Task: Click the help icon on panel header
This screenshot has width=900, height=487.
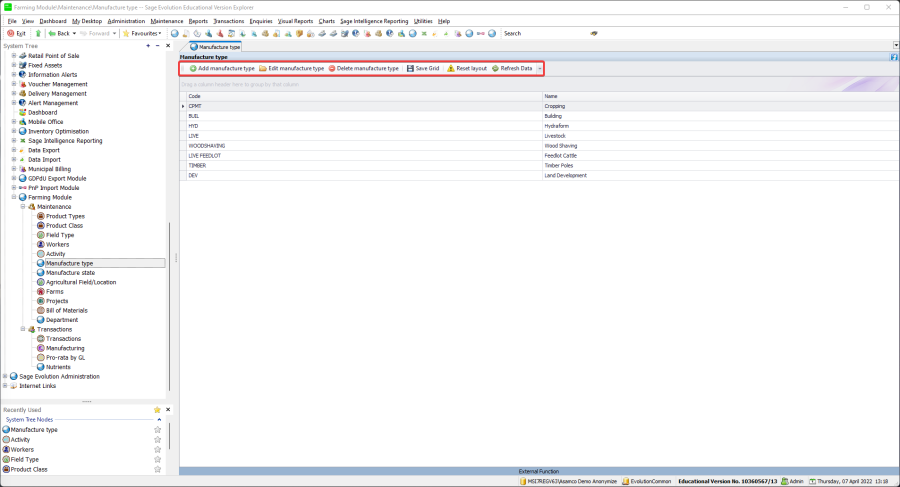Action: (893, 57)
